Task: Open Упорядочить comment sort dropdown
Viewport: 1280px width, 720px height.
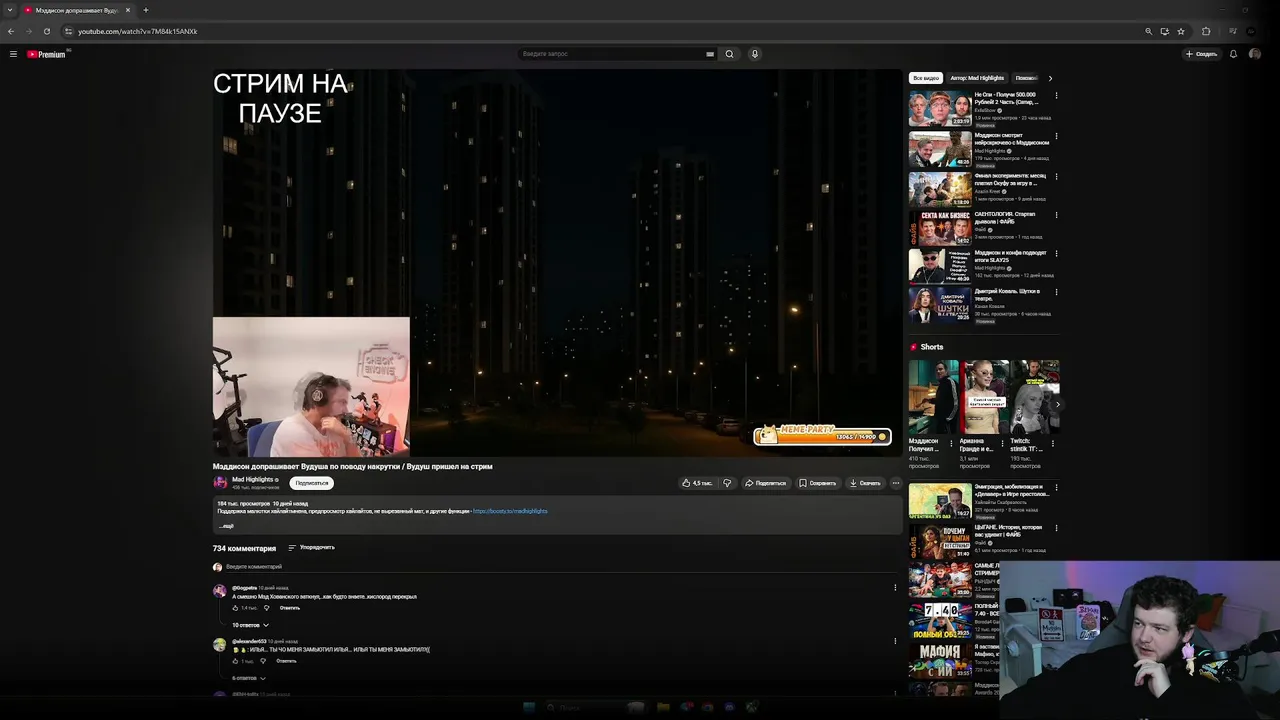Action: 311,547
